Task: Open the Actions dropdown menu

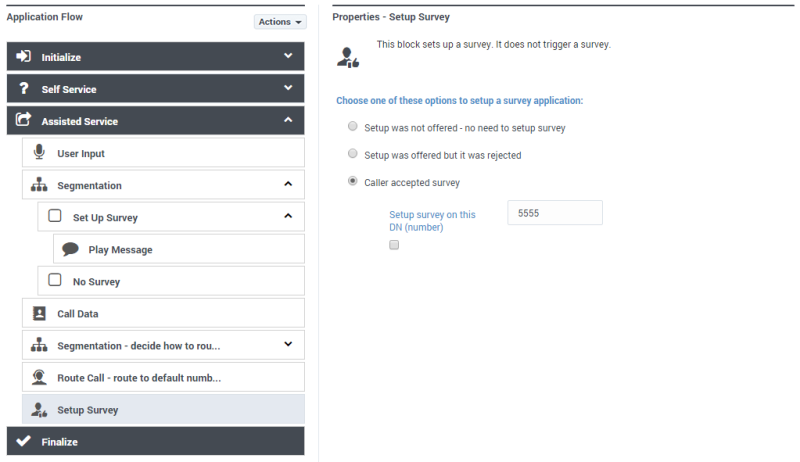Action: tap(279, 22)
